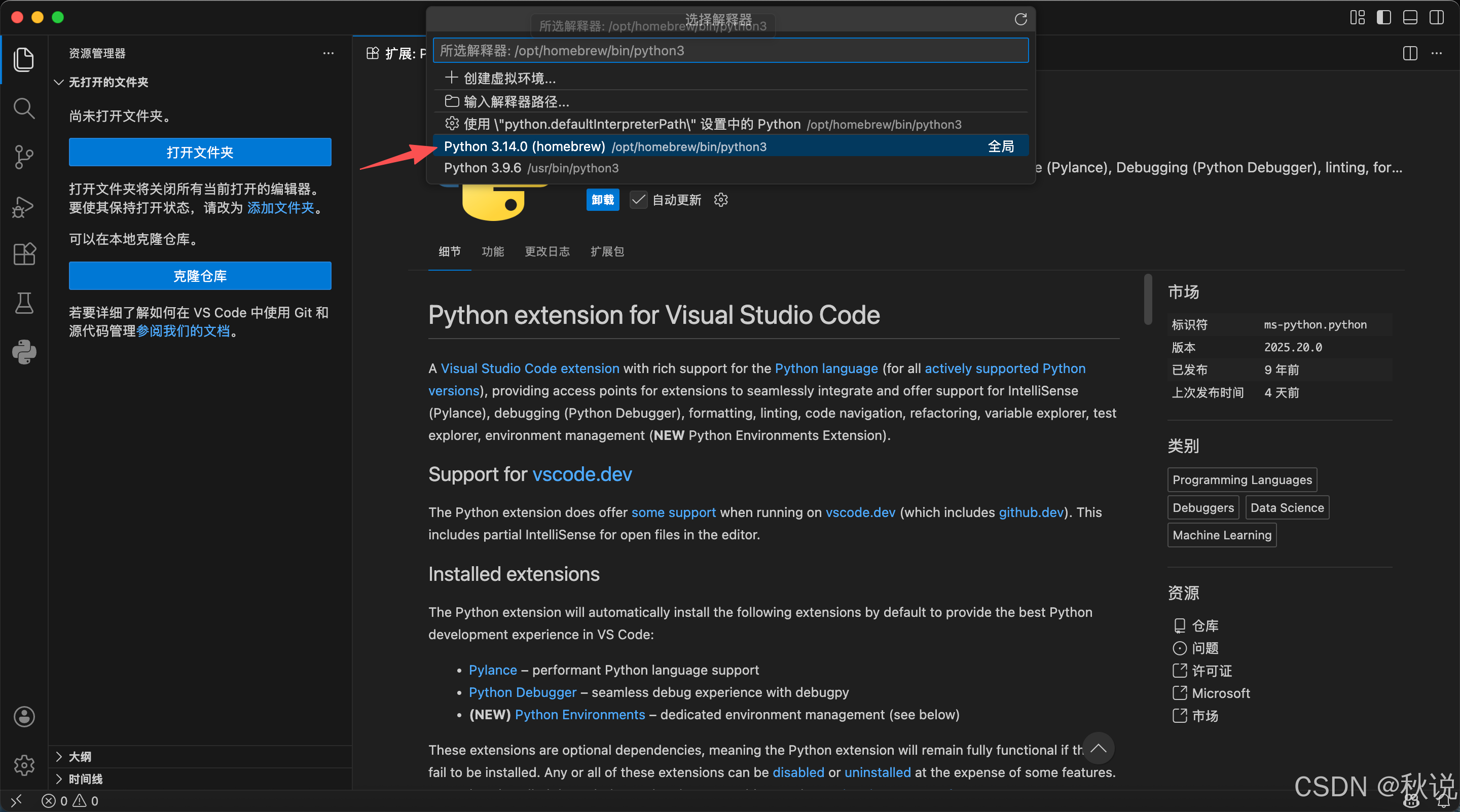Uncheck the 自动更新 checkbox

(638, 200)
